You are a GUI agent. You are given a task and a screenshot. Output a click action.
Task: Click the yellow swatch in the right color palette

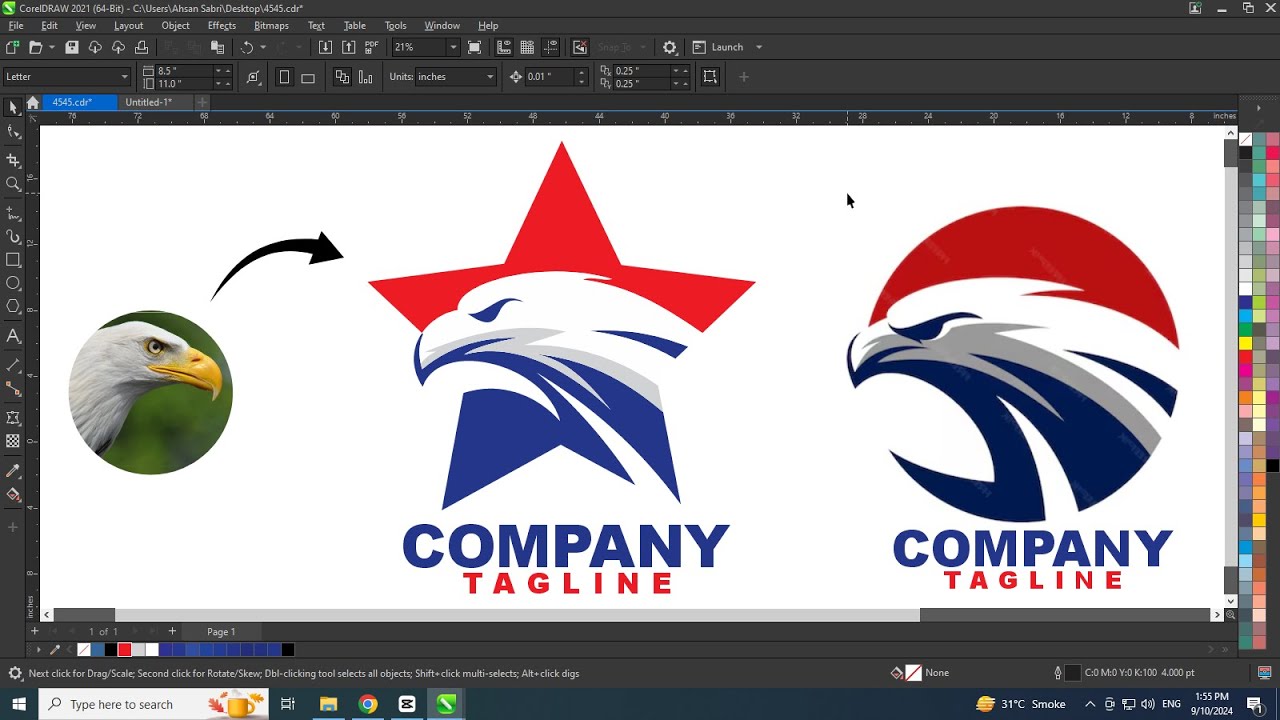1245,343
